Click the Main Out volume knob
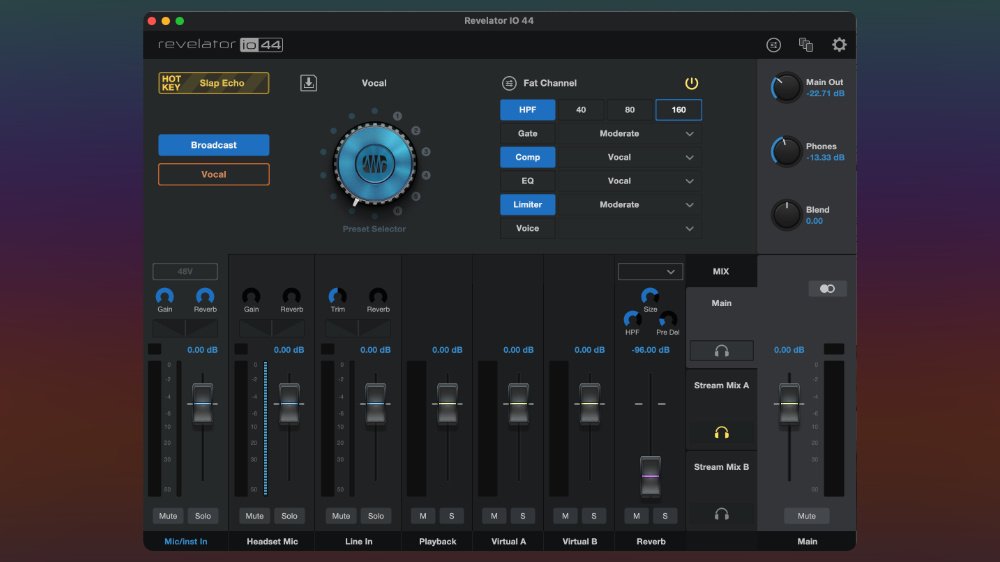This screenshot has width=1000, height=562. (x=786, y=87)
